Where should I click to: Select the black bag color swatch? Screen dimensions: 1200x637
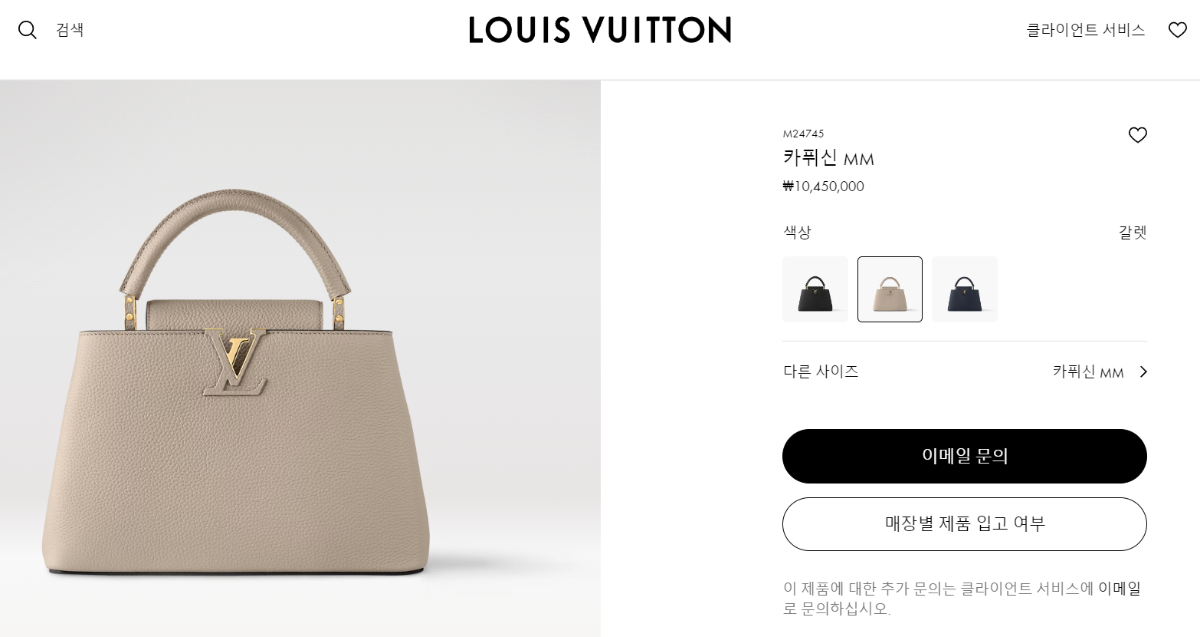pos(815,289)
